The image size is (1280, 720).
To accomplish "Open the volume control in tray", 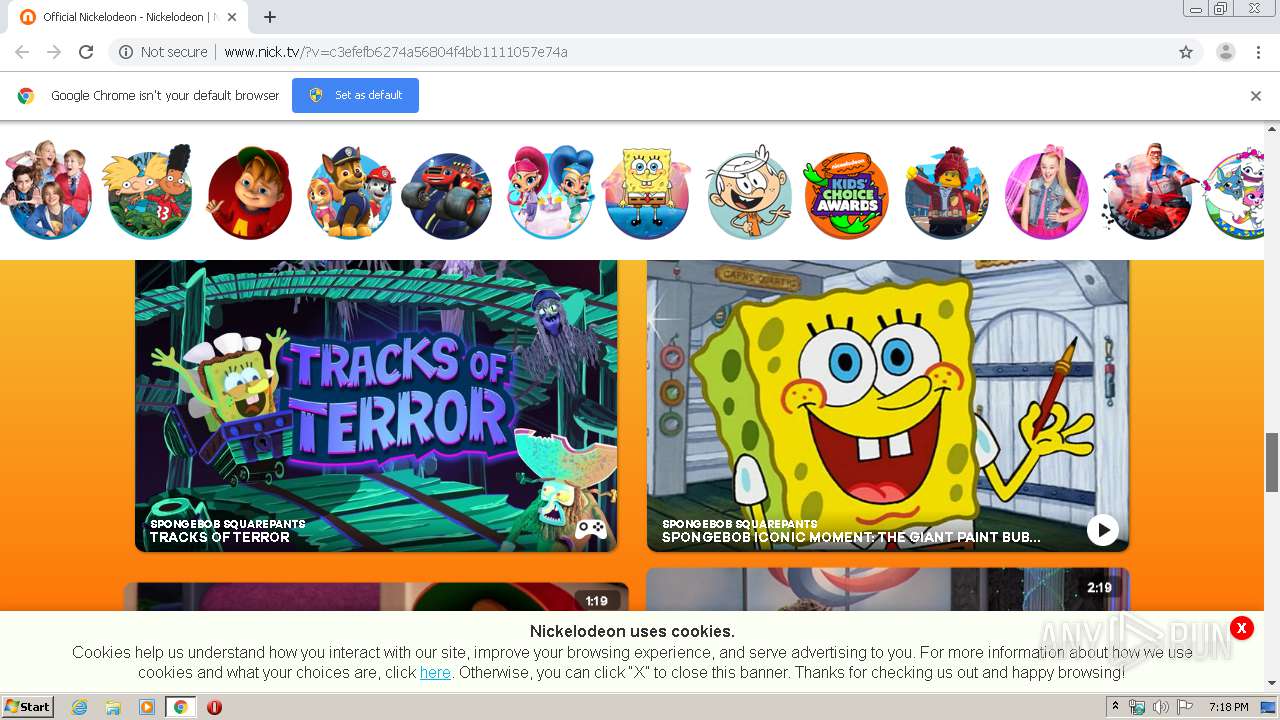I will (x=1161, y=707).
